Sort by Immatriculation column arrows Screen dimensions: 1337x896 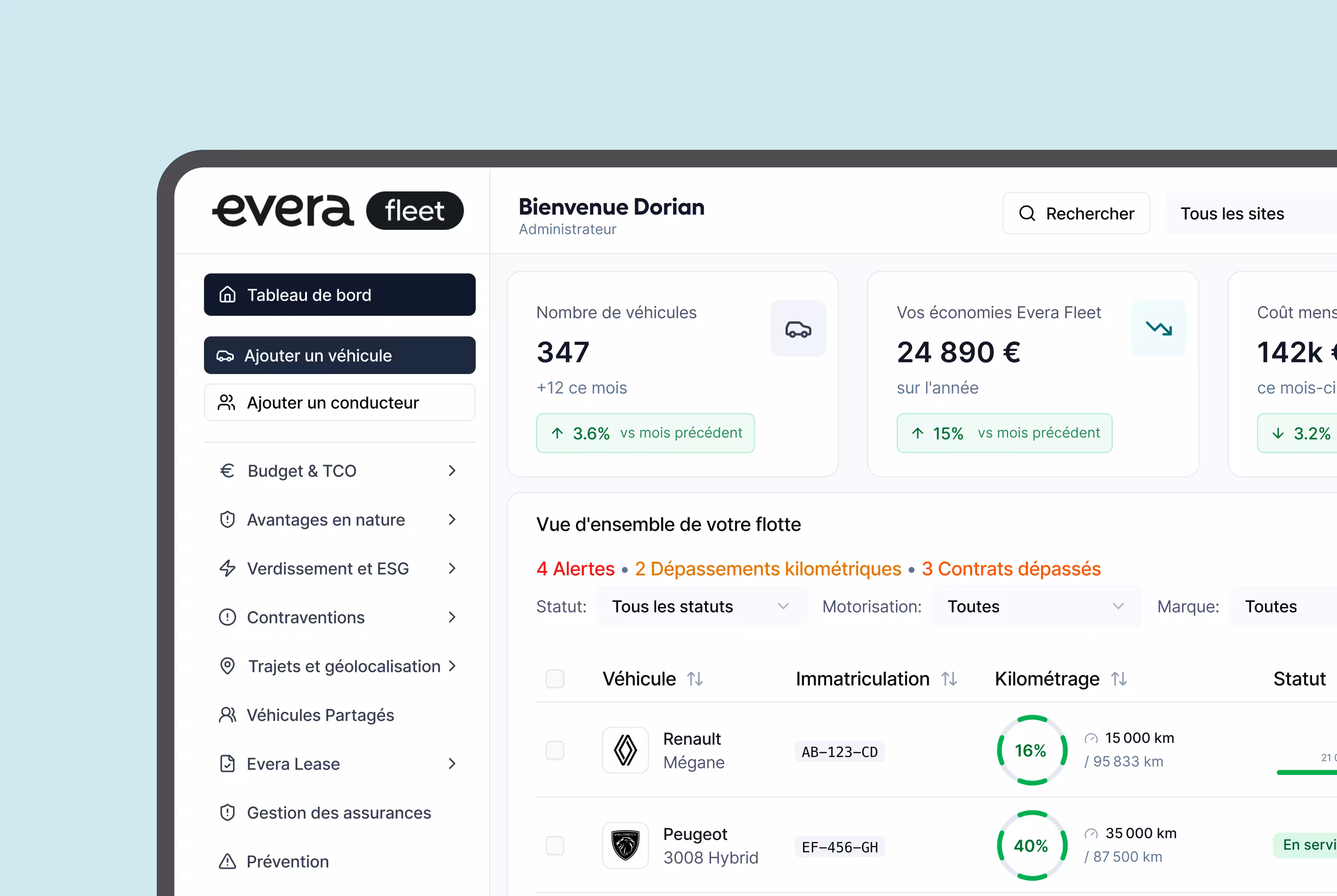[949, 679]
